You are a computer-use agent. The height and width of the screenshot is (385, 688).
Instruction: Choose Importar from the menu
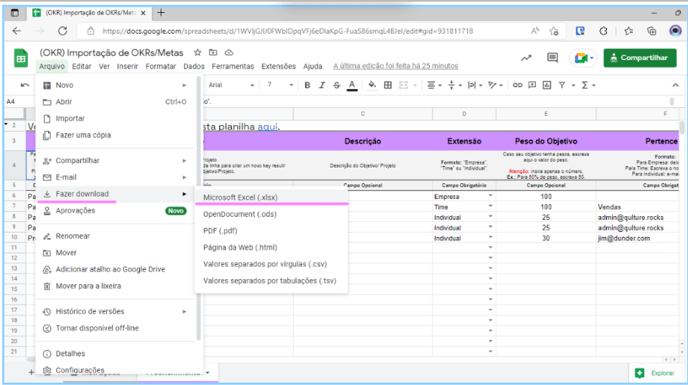pyautogui.click(x=115, y=119)
